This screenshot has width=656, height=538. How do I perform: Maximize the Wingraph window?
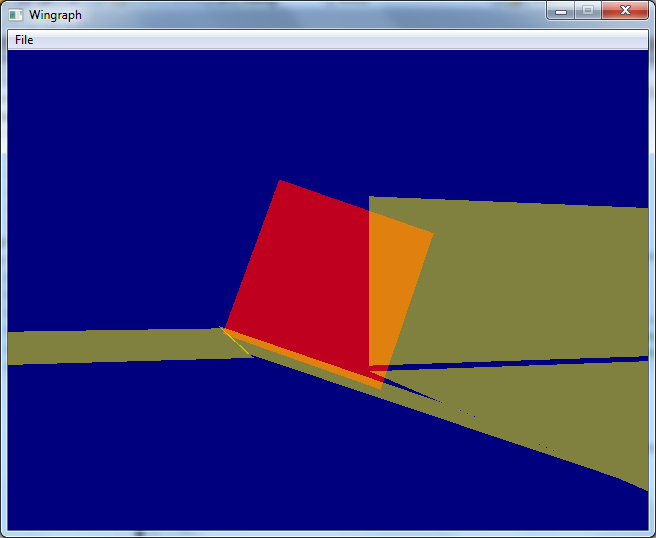coord(588,10)
